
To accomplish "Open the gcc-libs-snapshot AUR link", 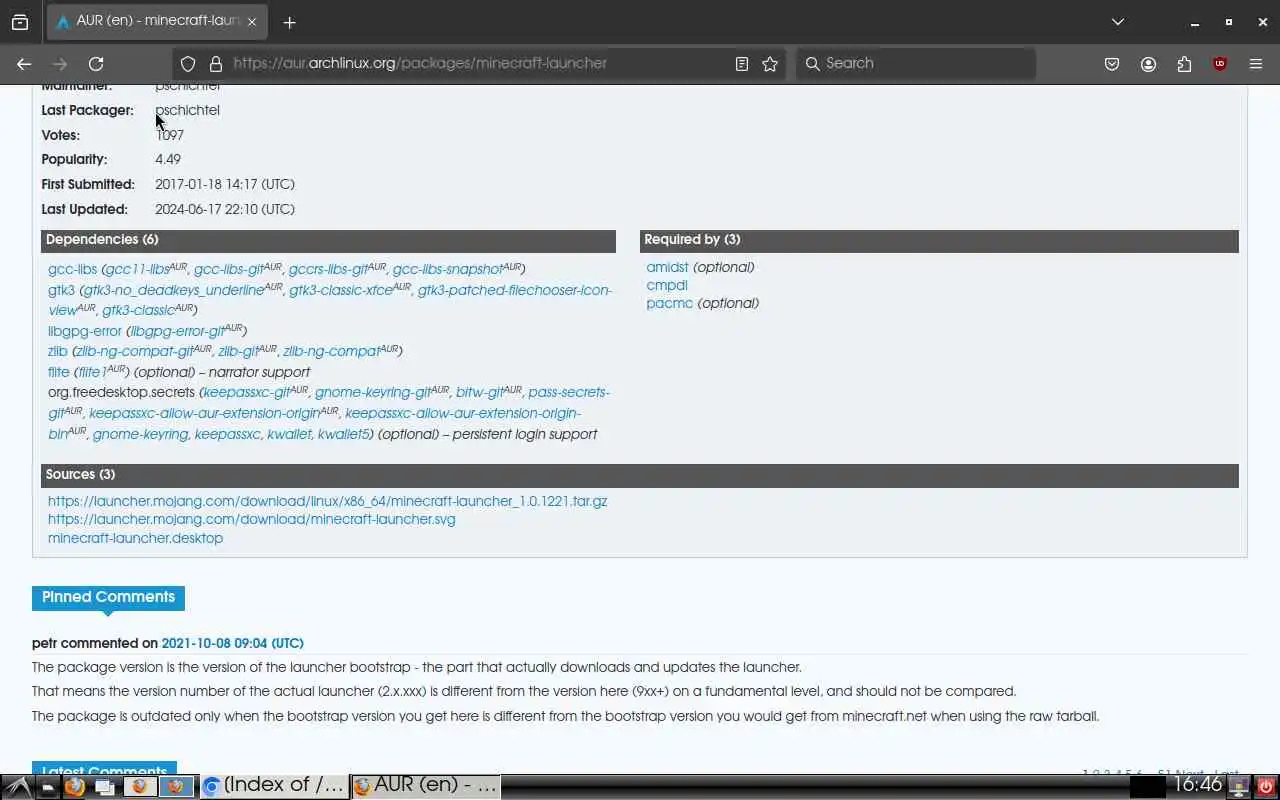I will coord(447,269).
